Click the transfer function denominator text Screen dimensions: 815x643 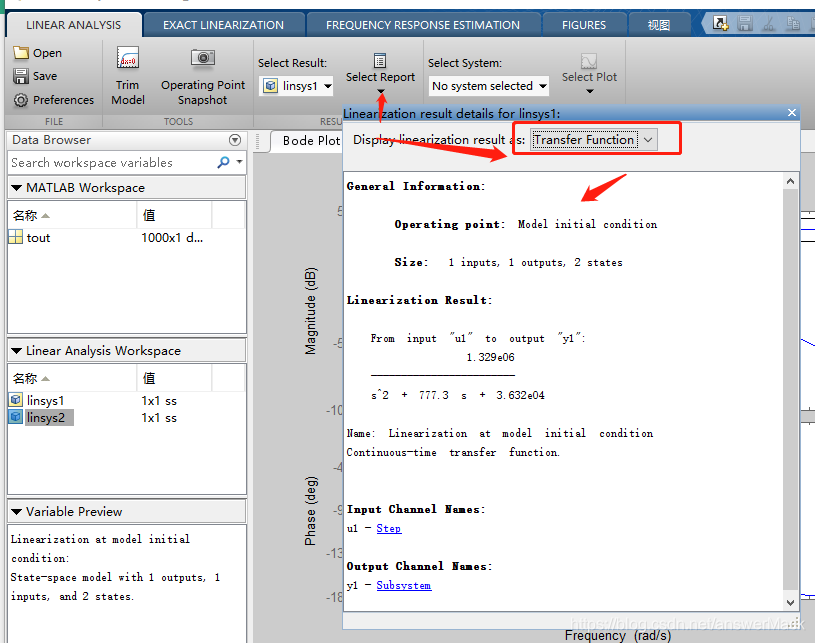tap(457, 395)
